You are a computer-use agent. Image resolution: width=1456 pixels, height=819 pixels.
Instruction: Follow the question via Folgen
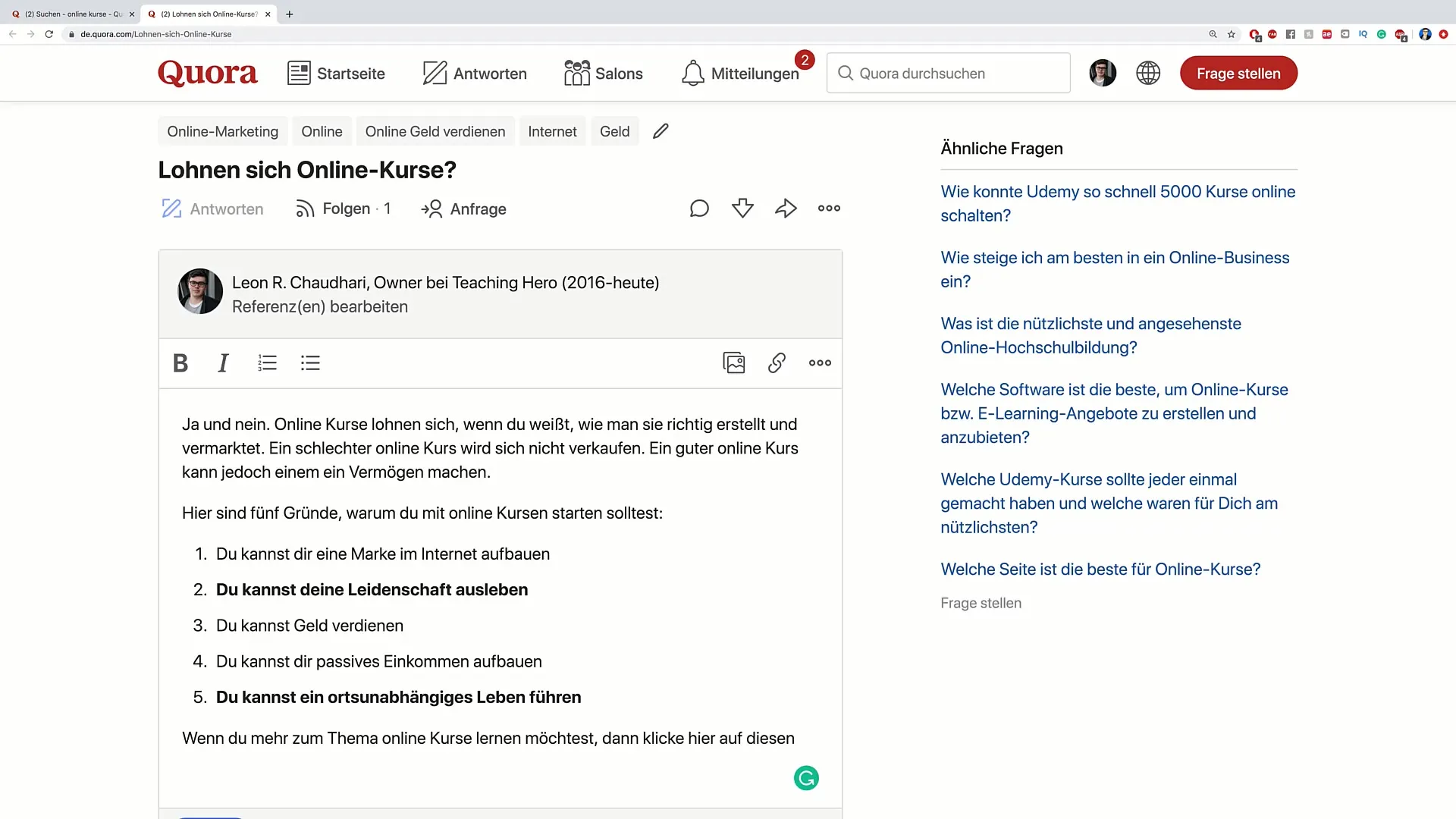pyautogui.click(x=343, y=209)
